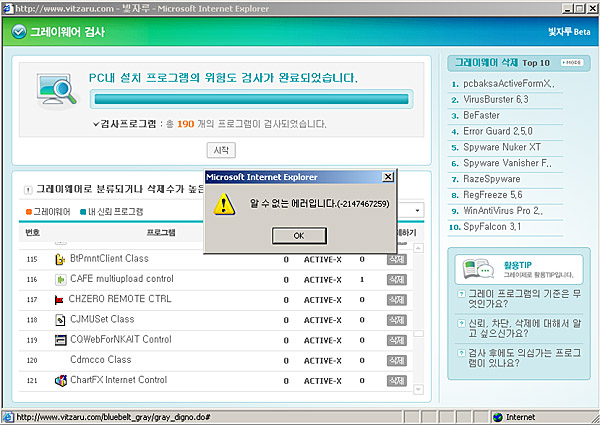
Task: Select the CJMUSet Class program name
Action: click(x=102, y=319)
